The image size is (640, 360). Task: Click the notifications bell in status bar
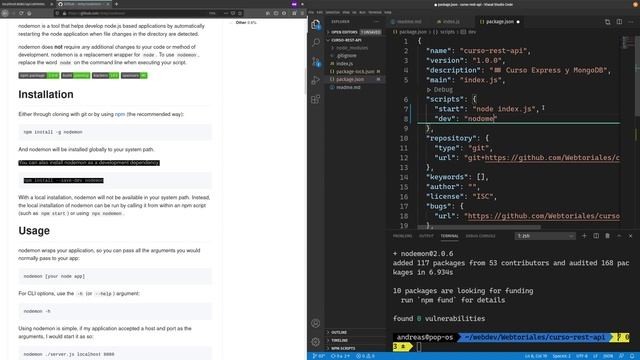[x=632, y=356]
